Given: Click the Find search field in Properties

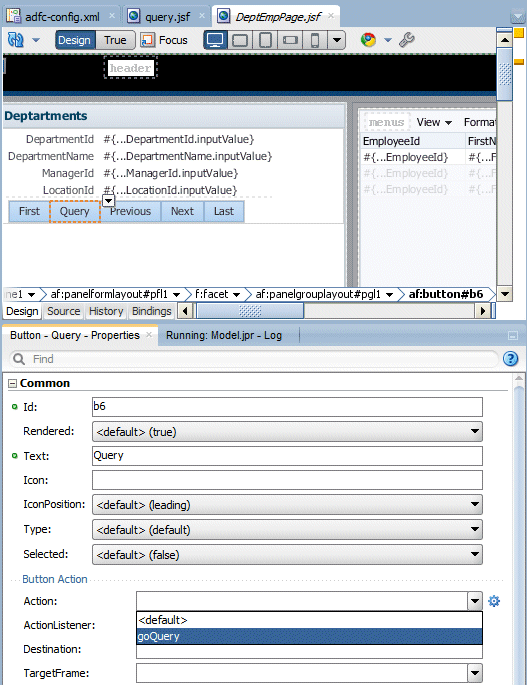Looking at the screenshot, I should 253,359.
